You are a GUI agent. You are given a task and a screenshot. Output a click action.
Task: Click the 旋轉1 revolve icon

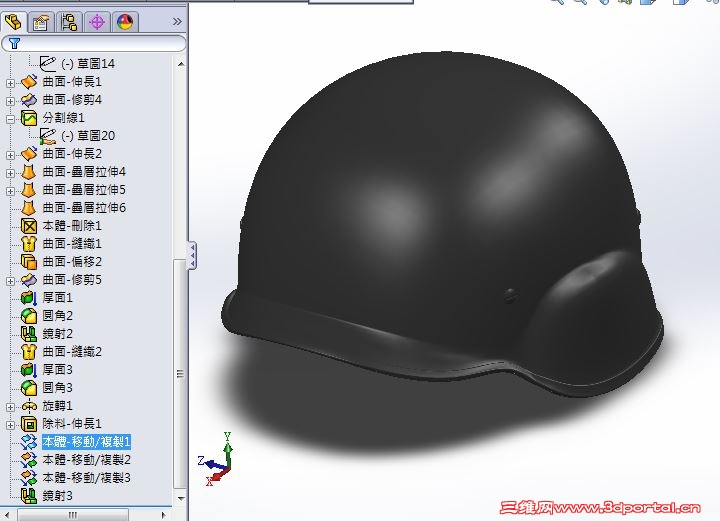(x=29, y=406)
